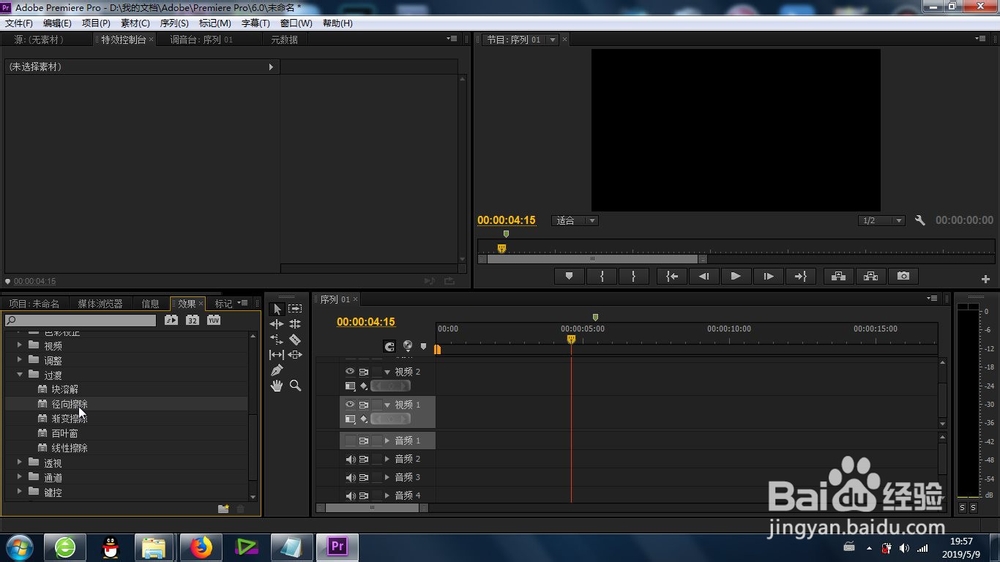This screenshot has width=1000, height=562.
Task: Expand the 视频 effects folder
Action: [x=20, y=345]
